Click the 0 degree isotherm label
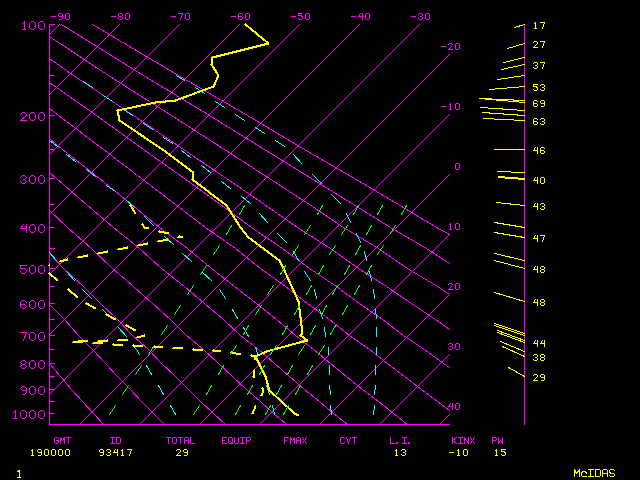This screenshot has width=640, height=480. [x=456, y=167]
